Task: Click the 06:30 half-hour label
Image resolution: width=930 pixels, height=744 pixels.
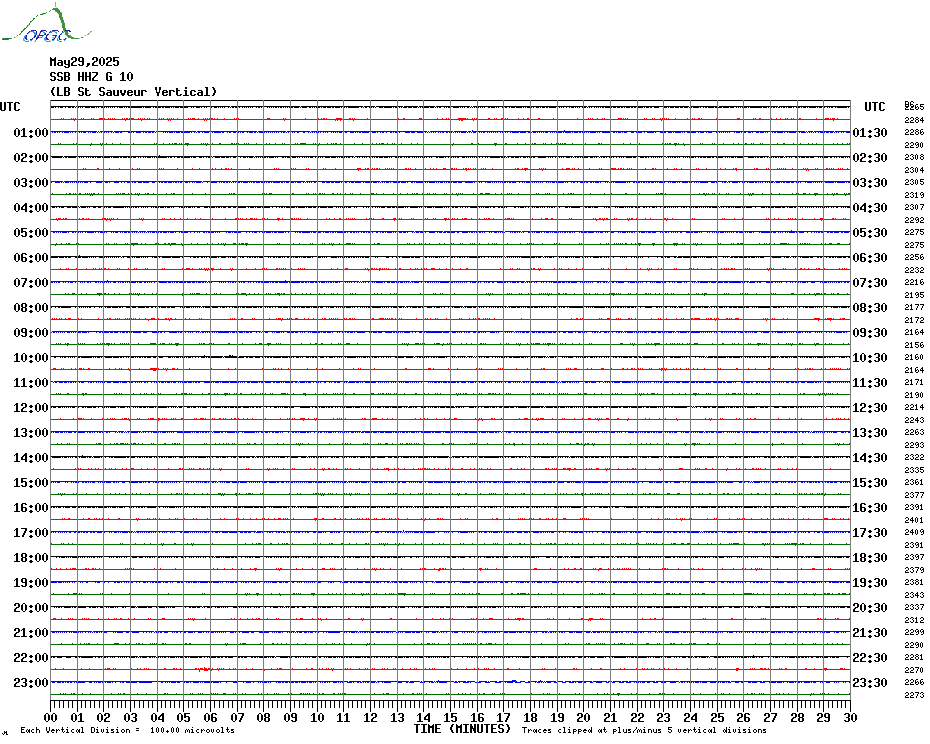Action: 870,257
